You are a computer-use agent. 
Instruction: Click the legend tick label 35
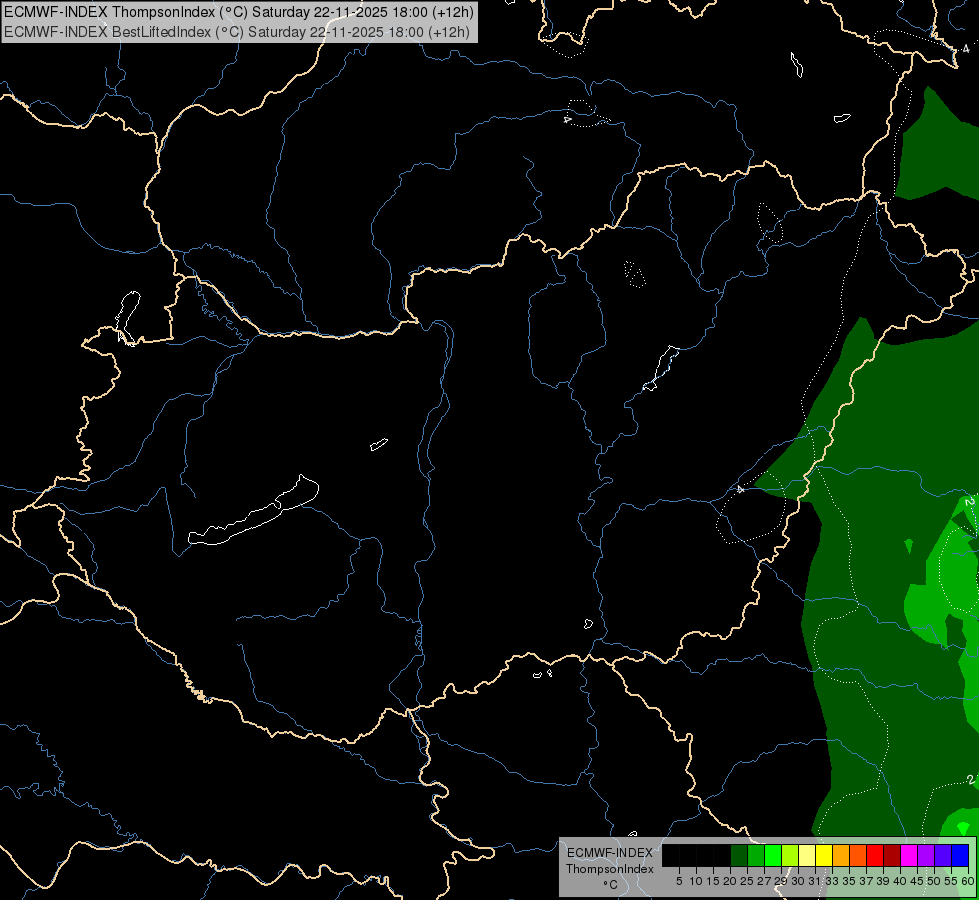click(849, 881)
